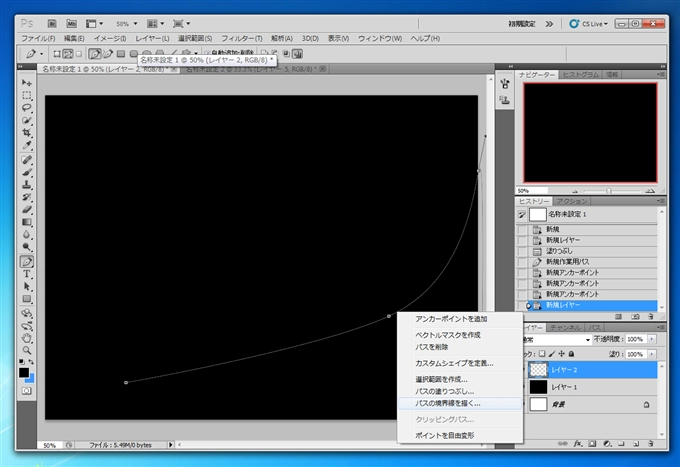Show more workspaces with double-arrow button
The width and height of the screenshot is (680, 467).
click(549, 24)
